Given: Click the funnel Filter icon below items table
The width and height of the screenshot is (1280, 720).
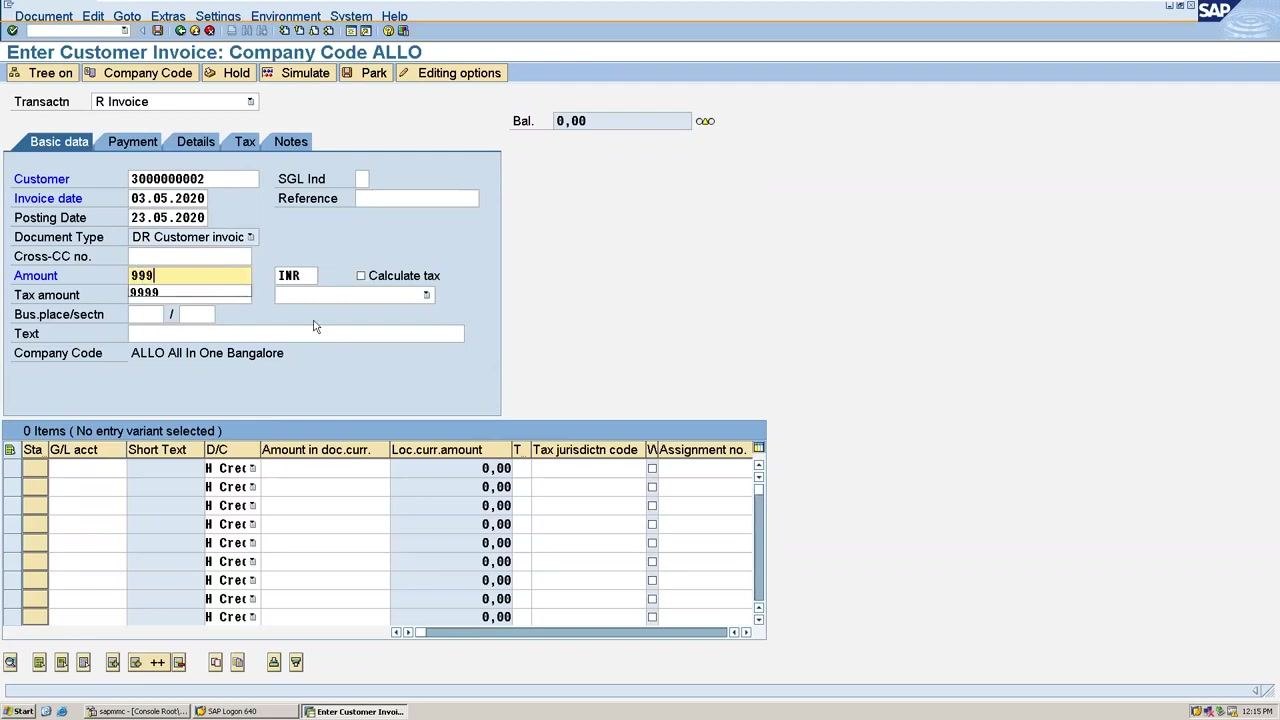Looking at the screenshot, I should click(296, 662).
